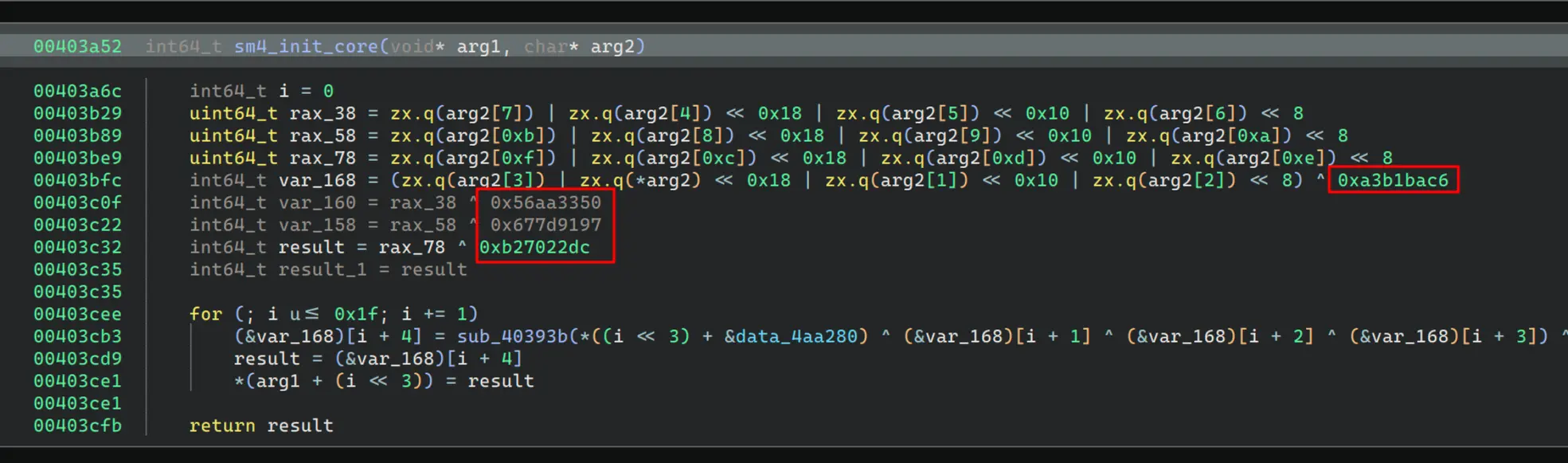Click the sm4_init_core function name in header
The image size is (1568, 463).
click(x=305, y=46)
